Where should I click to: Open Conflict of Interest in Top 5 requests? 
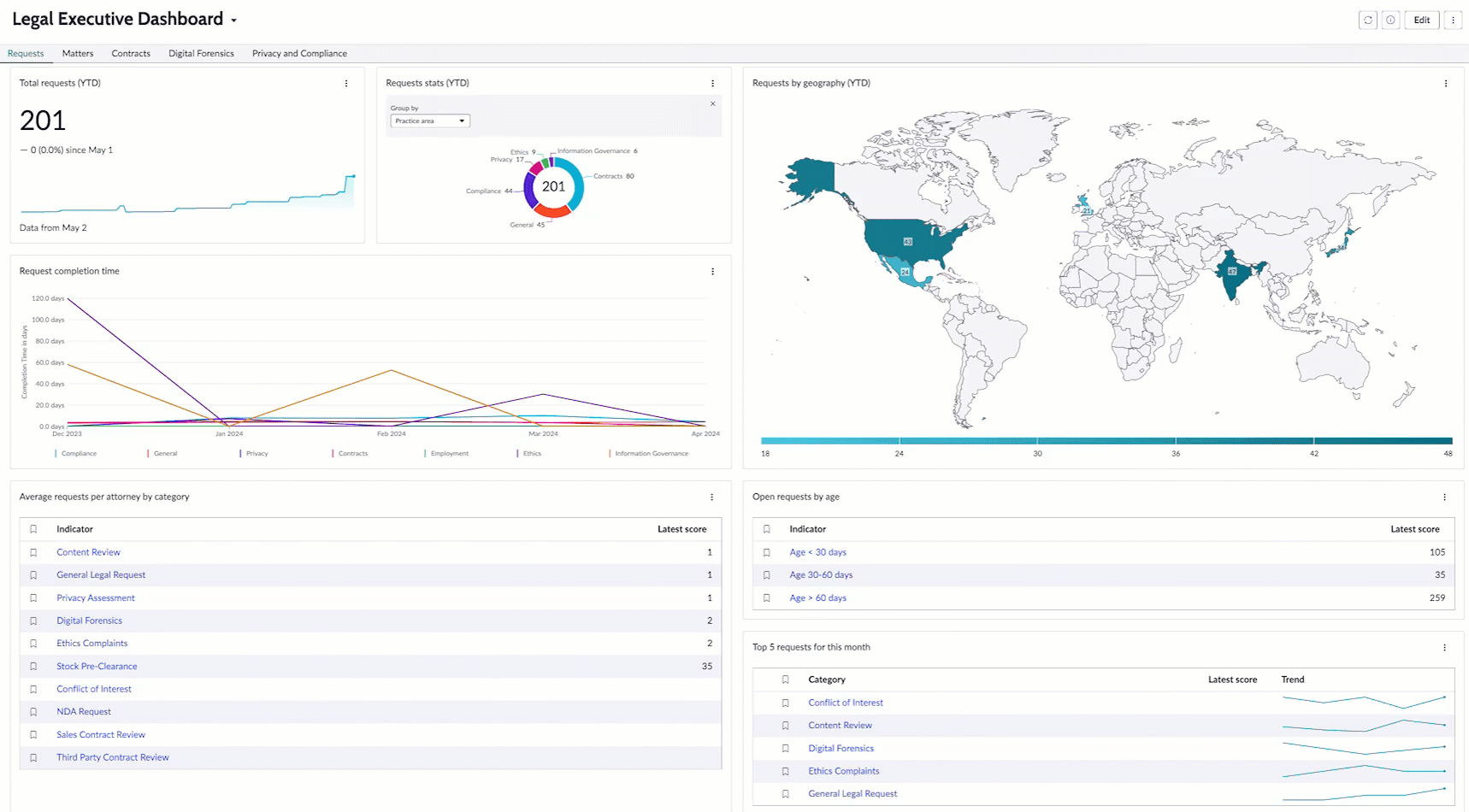(846, 703)
